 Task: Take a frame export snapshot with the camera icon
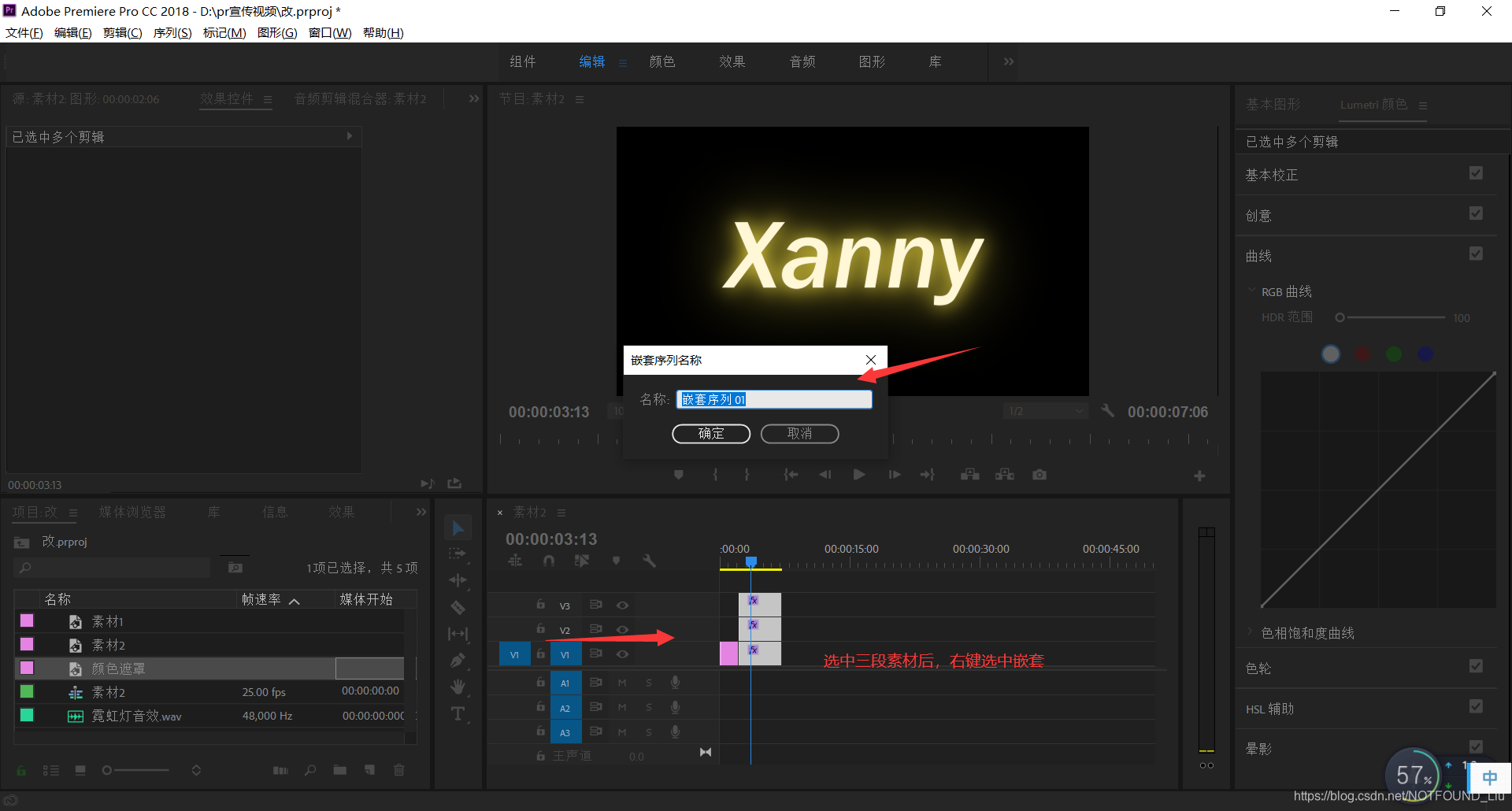(x=1039, y=474)
